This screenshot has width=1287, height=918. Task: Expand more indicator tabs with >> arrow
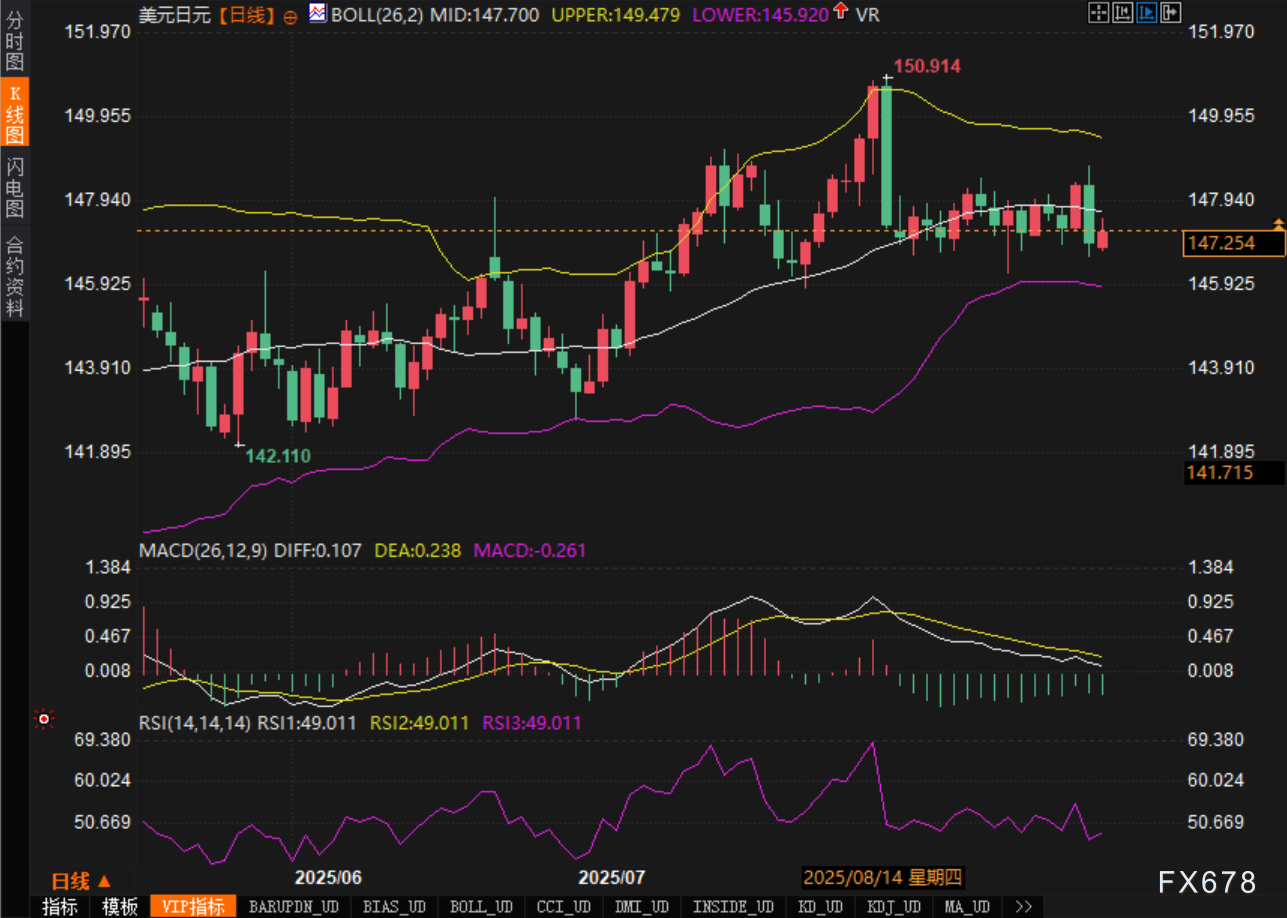tap(1023, 907)
